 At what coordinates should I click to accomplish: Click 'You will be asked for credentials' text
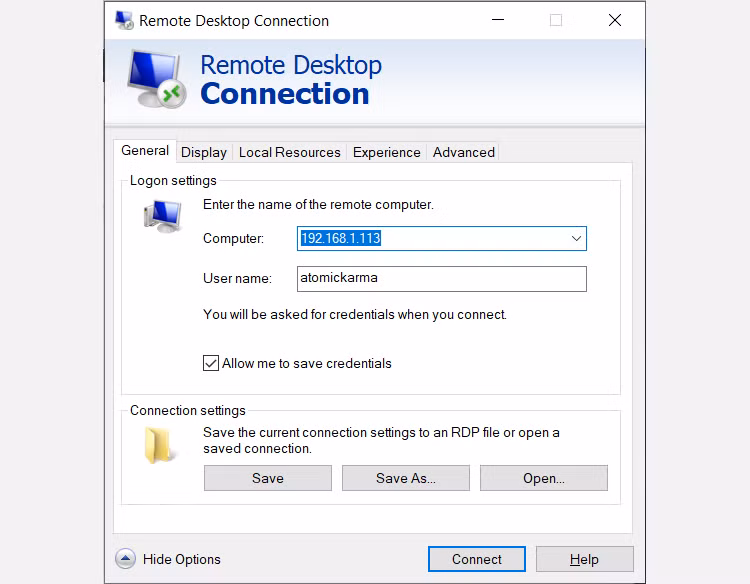(355, 314)
